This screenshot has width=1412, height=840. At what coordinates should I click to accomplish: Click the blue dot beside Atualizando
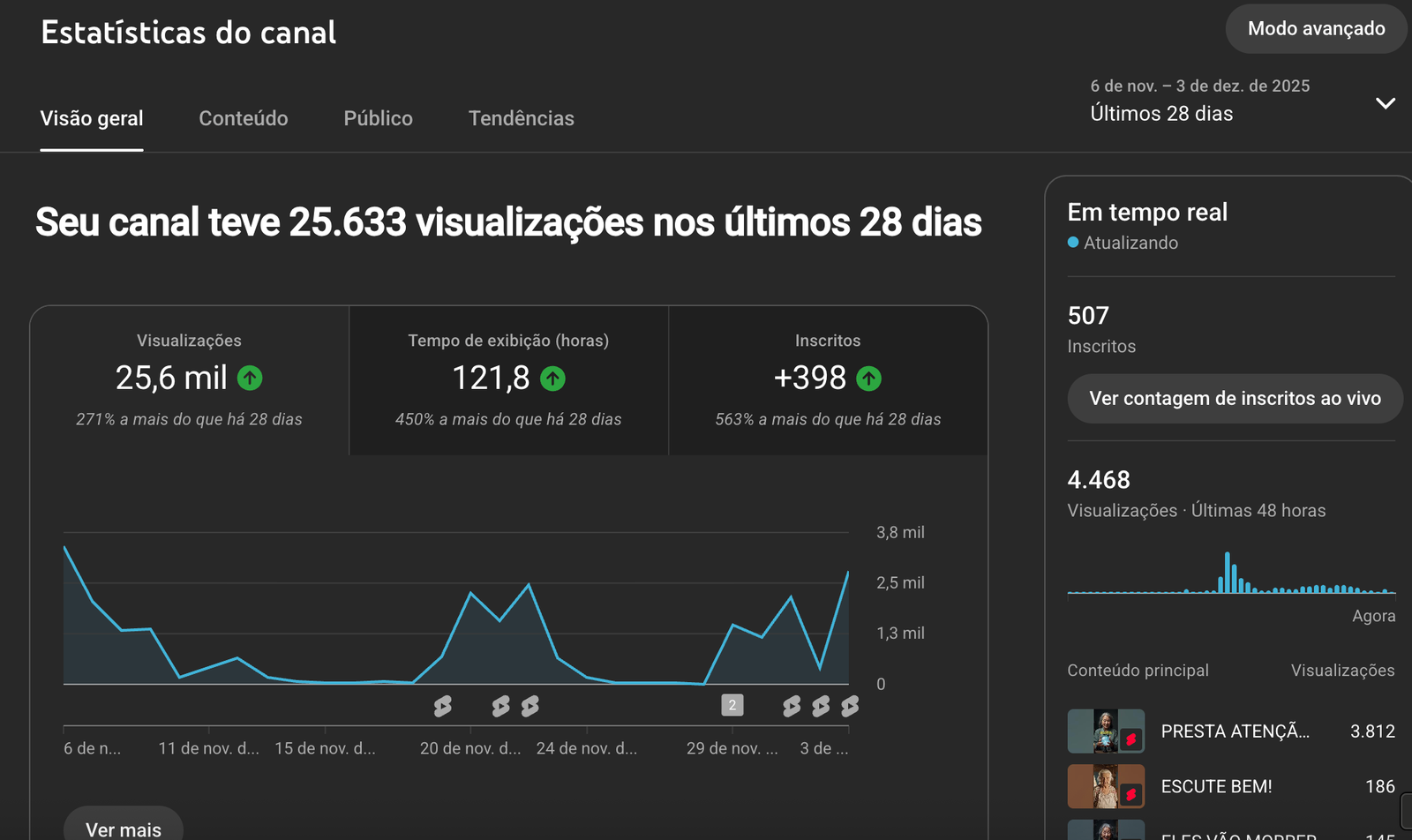tap(1073, 243)
